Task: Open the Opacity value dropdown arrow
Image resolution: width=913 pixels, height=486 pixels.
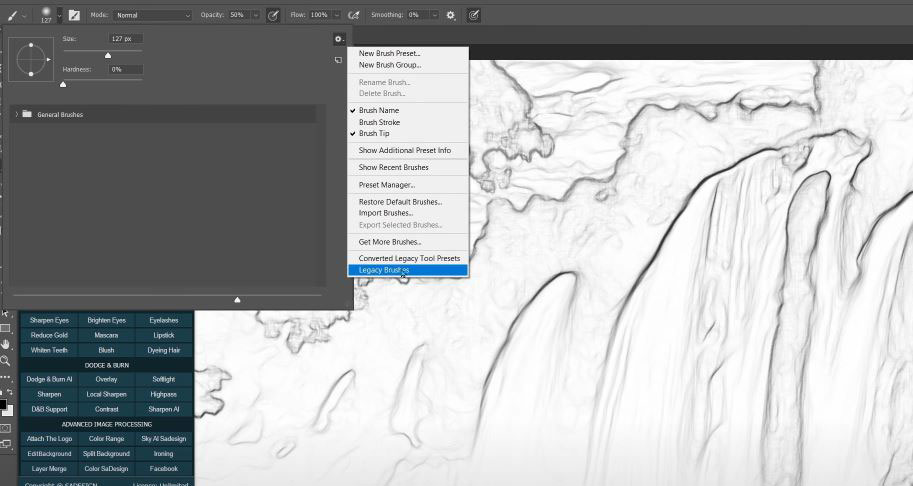Action: (x=256, y=15)
